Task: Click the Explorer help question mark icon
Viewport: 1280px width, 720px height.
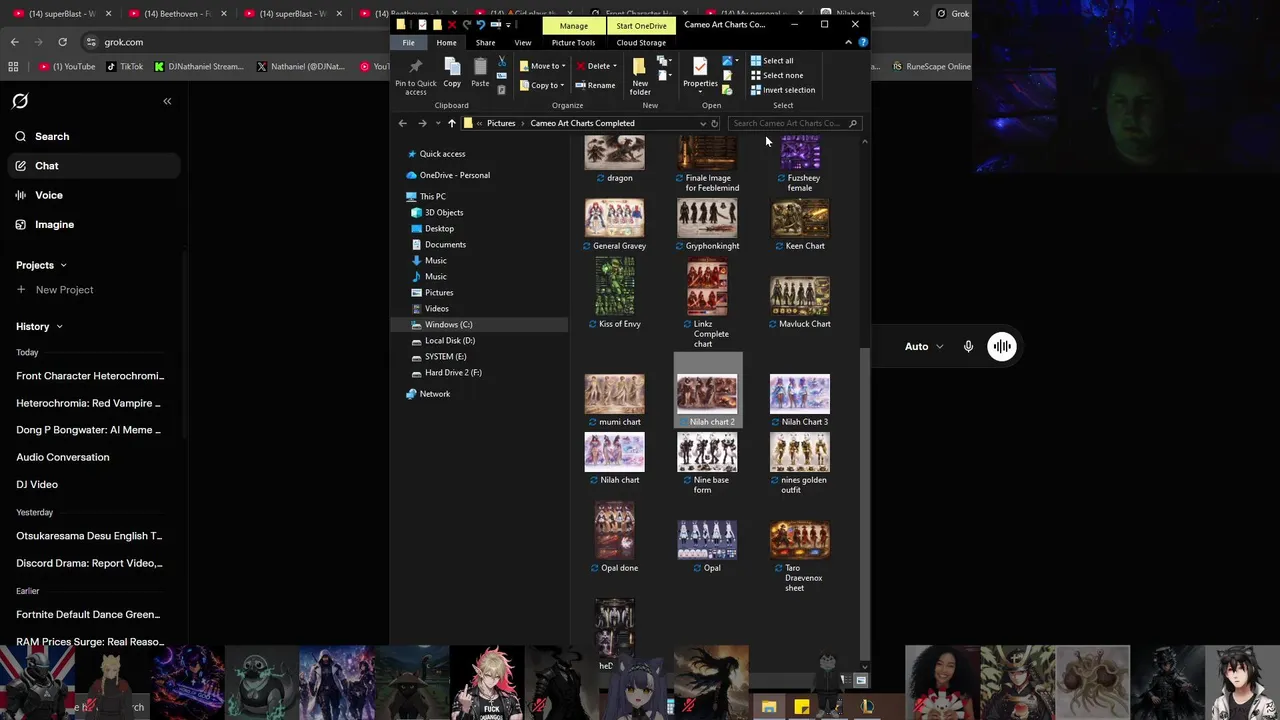Action: pyautogui.click(x=863, y=42)
